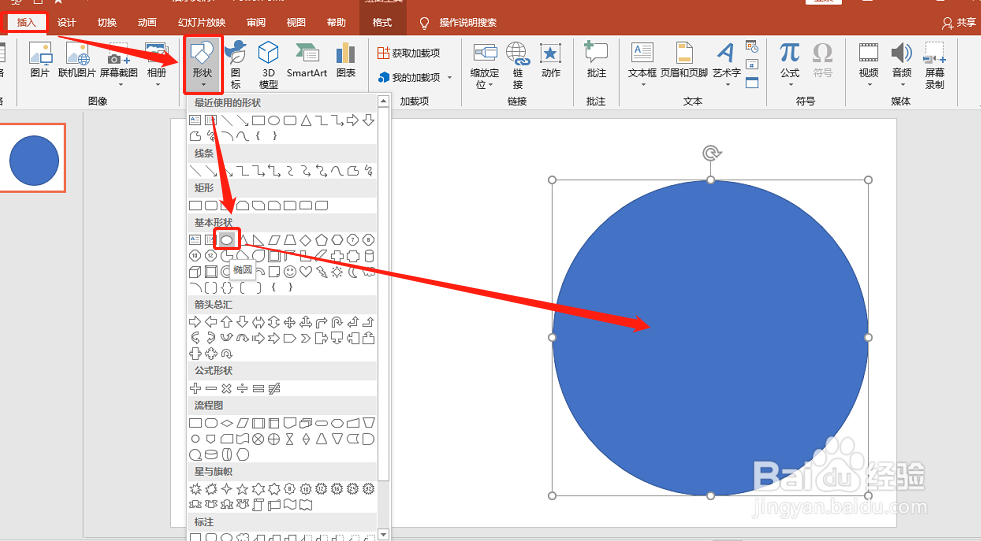Open the 视图 tab

(296, 23)
